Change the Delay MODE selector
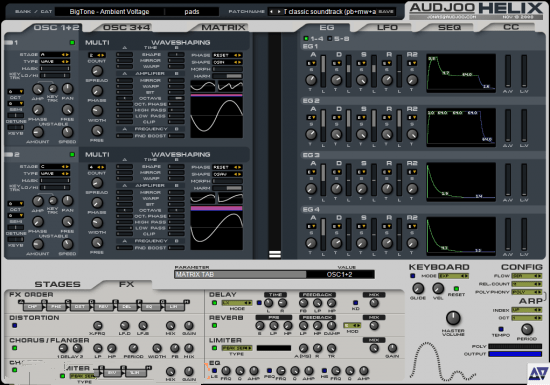Viewport: 550px width, 385px height. point(237,303)
